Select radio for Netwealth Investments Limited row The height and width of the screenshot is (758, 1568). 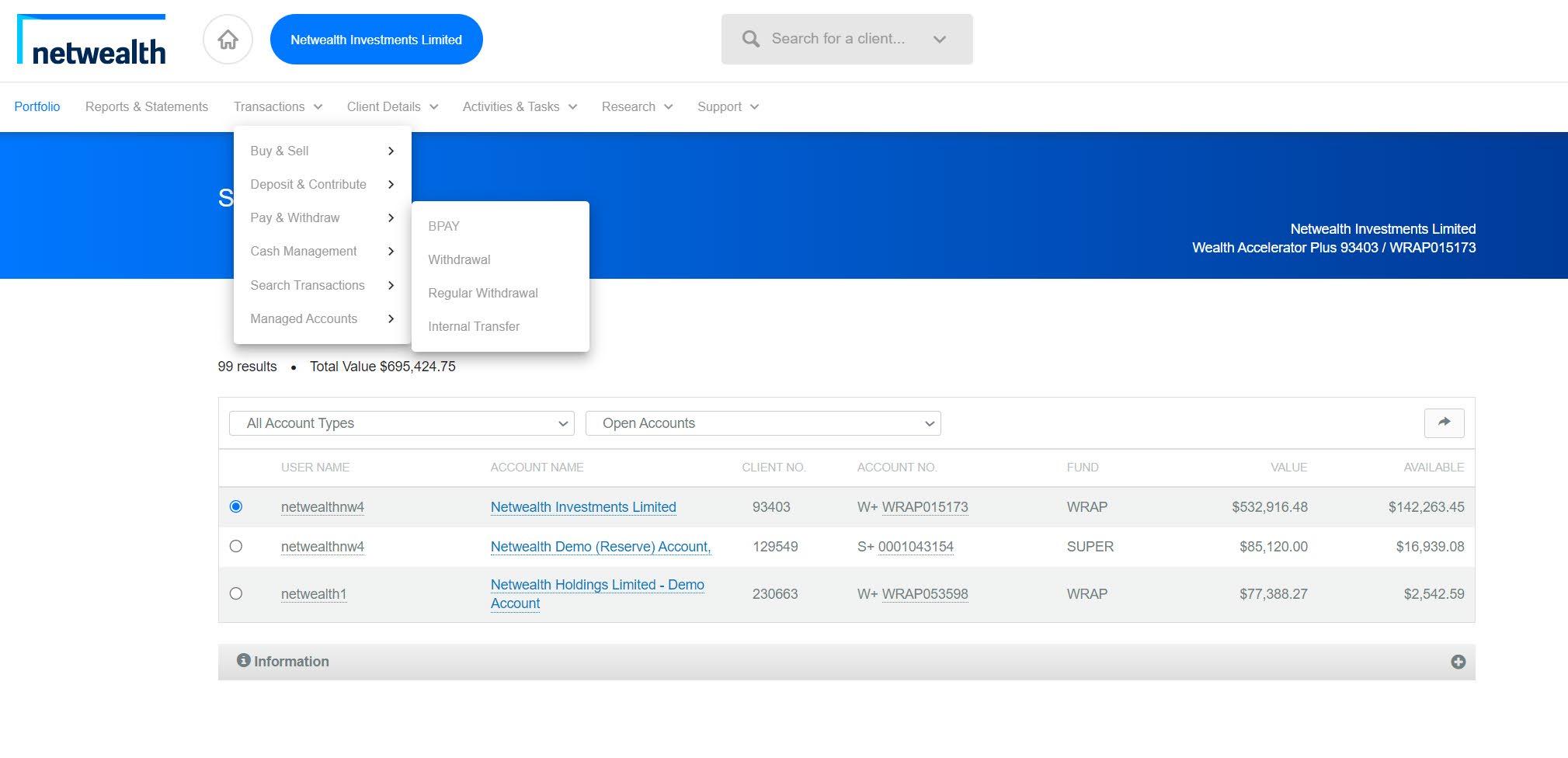[236, 506]
